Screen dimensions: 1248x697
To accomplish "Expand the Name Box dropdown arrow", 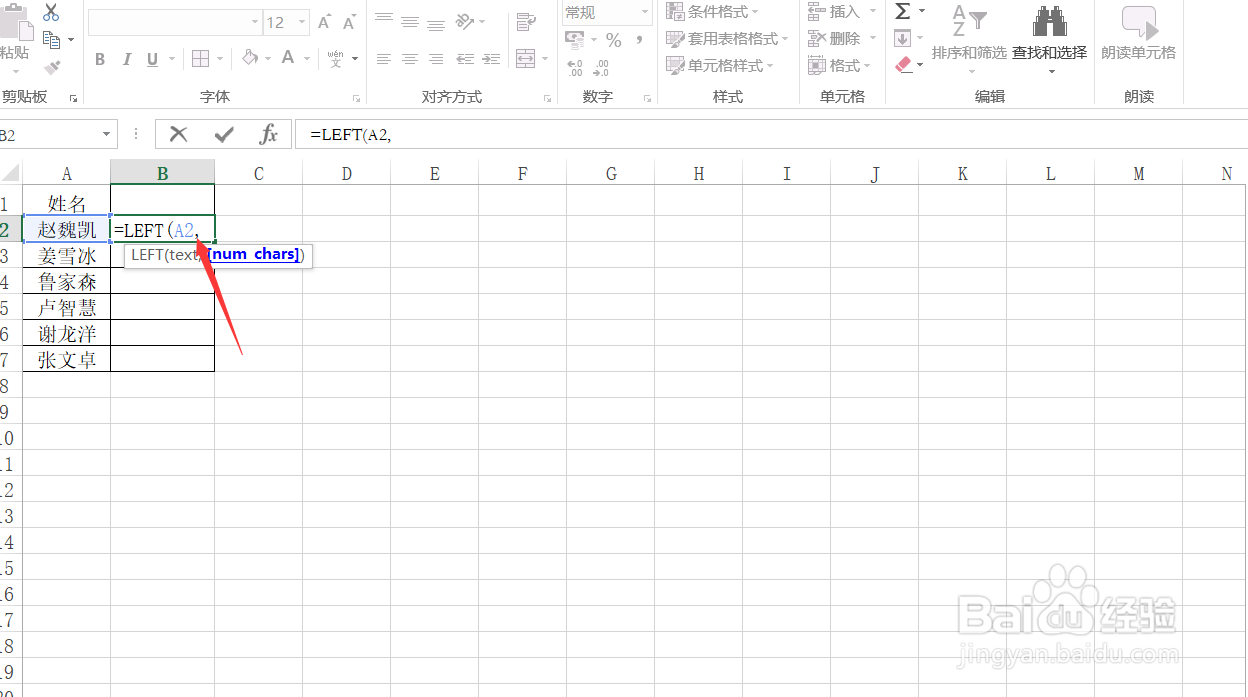I will [x=107, y=134].
